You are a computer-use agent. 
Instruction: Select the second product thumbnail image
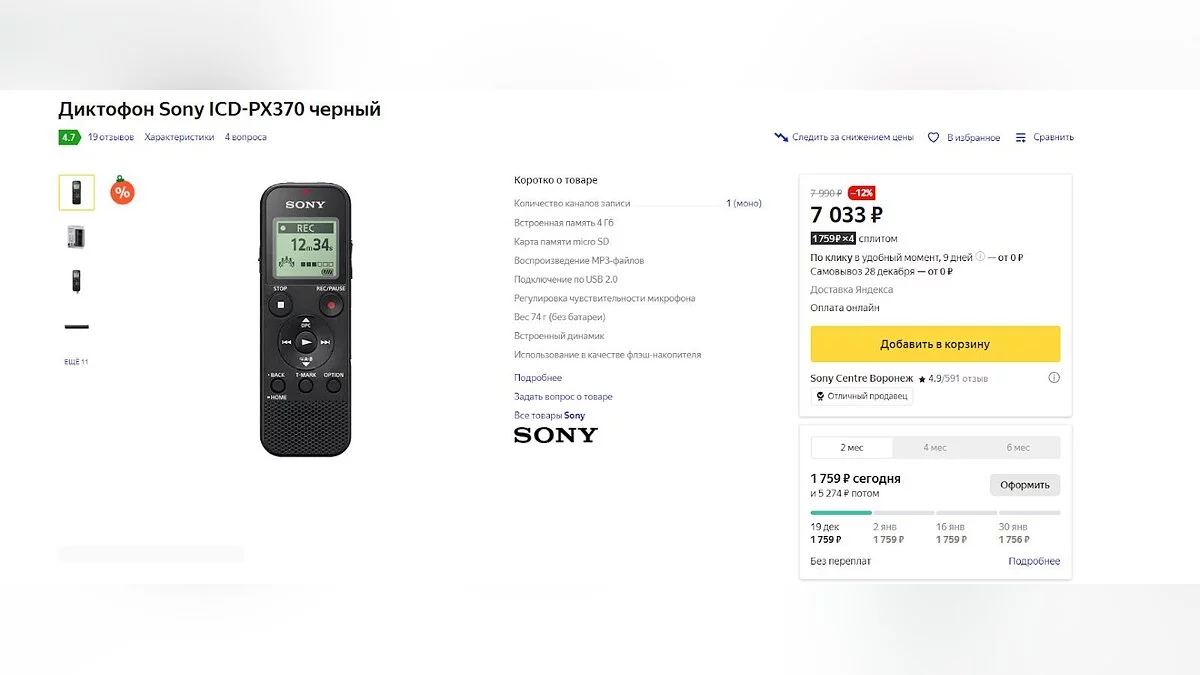[76, 237]
